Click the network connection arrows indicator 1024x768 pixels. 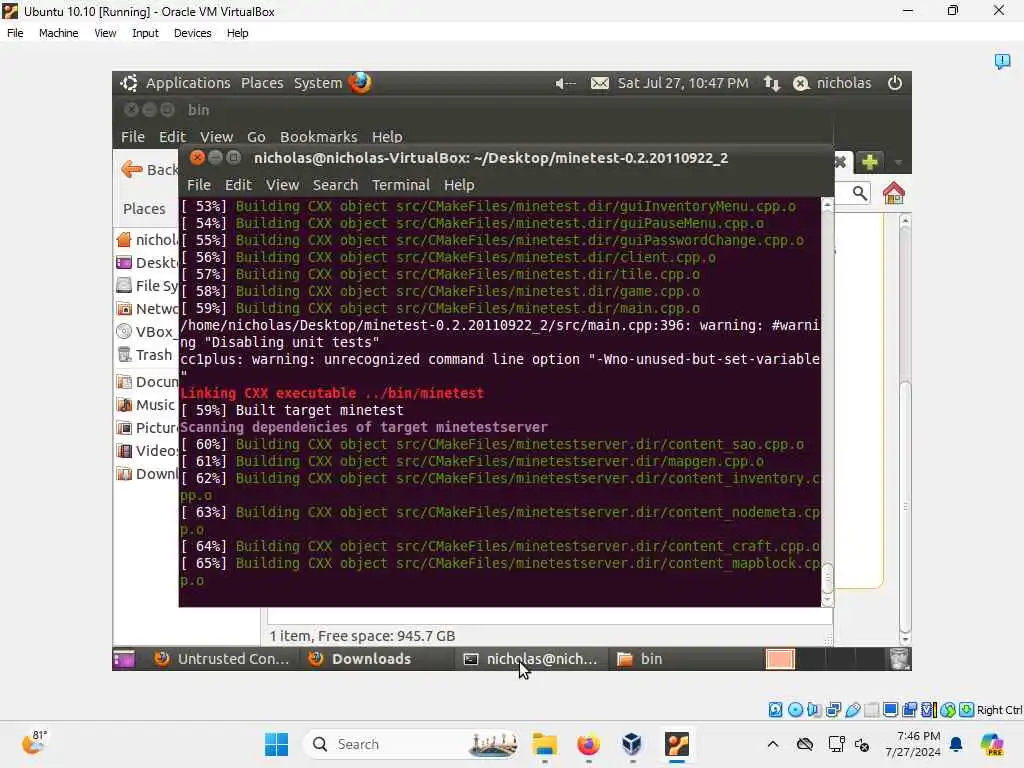772,84
